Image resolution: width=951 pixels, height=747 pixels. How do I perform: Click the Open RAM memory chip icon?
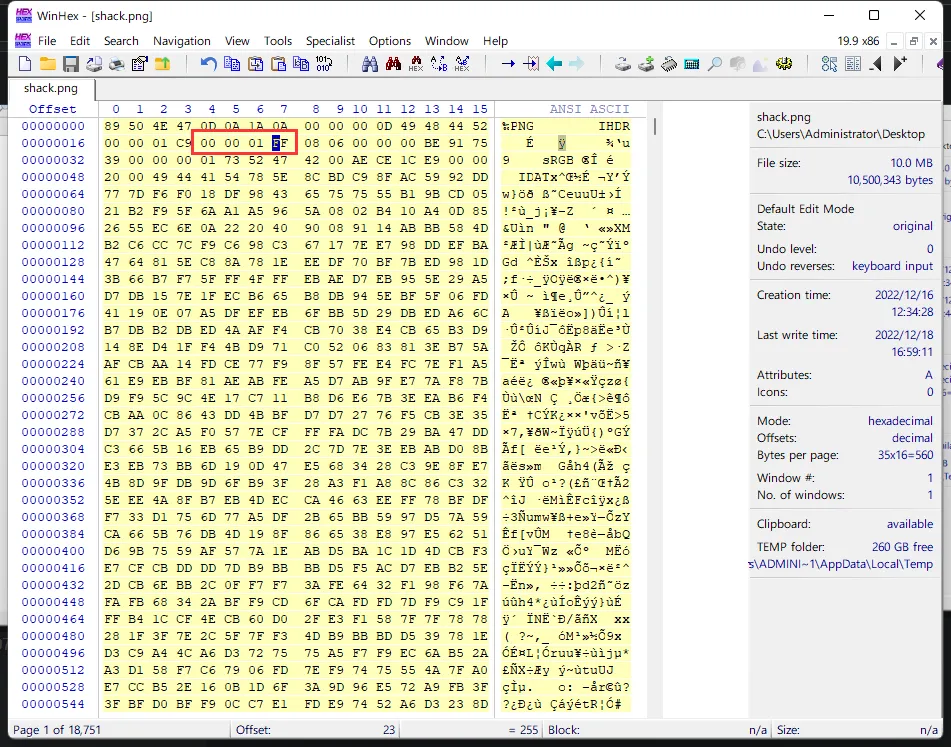pos(668,64)
